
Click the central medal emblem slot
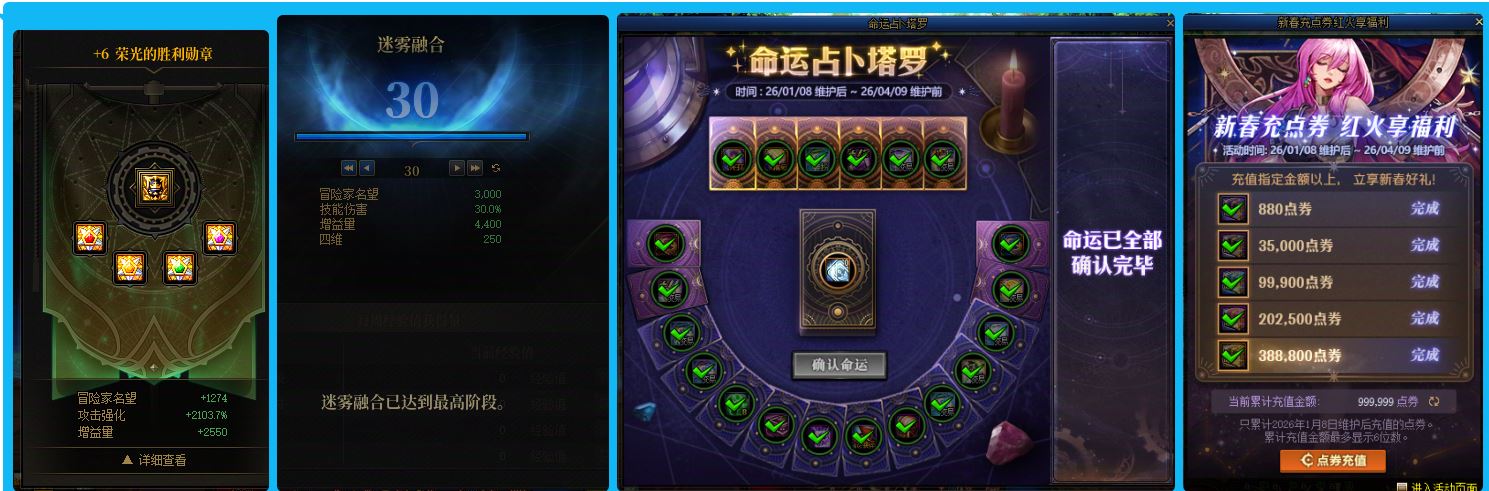(x=153, y=187)
